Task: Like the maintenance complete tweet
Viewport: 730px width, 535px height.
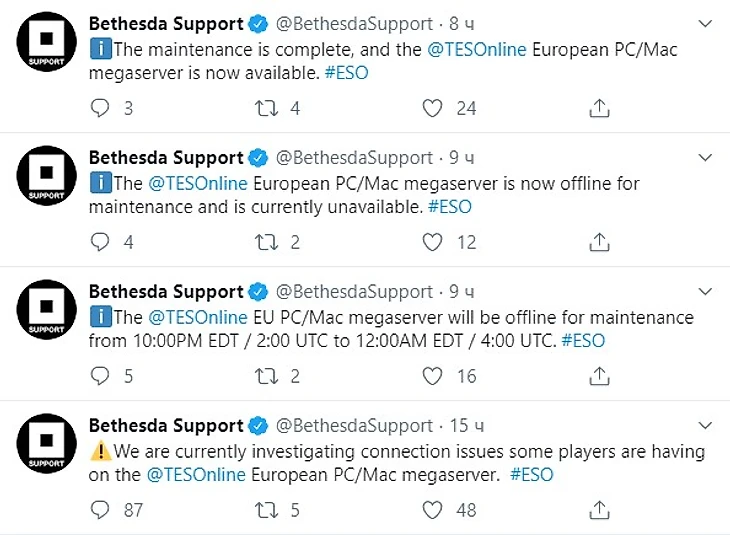Action: pyautogui.click(x=432, y=108)
